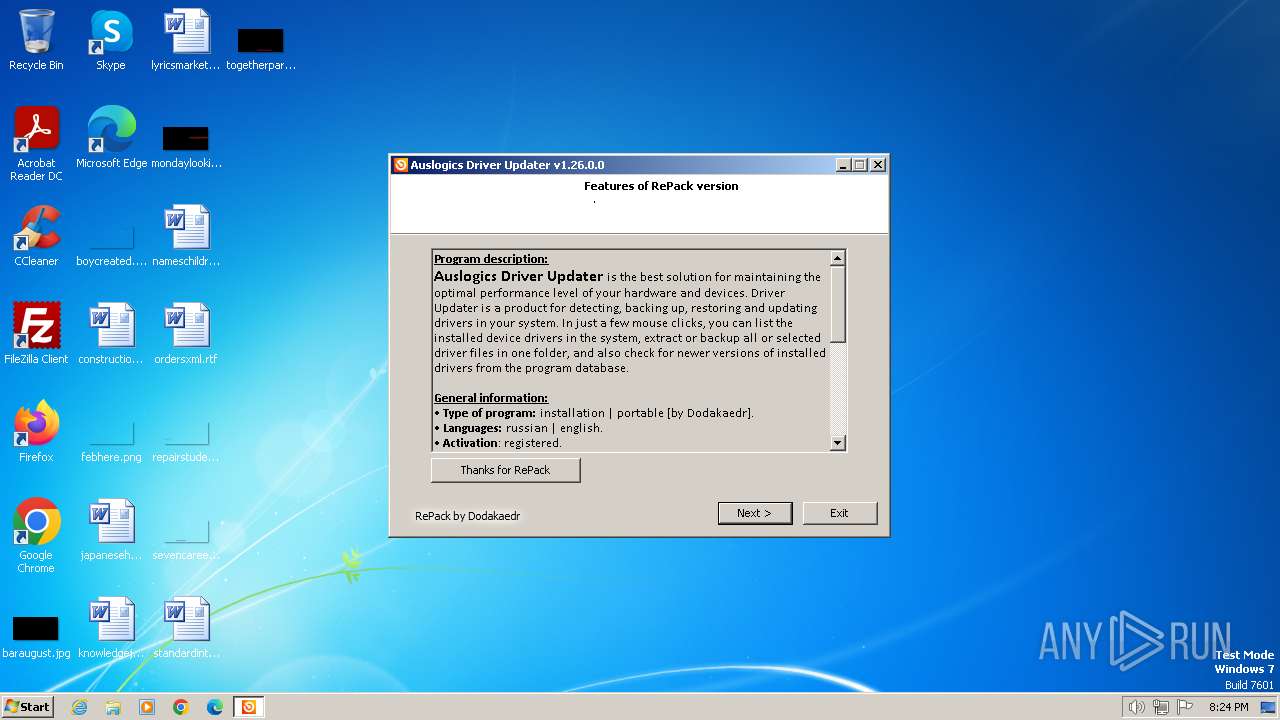
Task: Click Edge icon in the taskbar
Action: pyautogui.click(x=215, y=707)
